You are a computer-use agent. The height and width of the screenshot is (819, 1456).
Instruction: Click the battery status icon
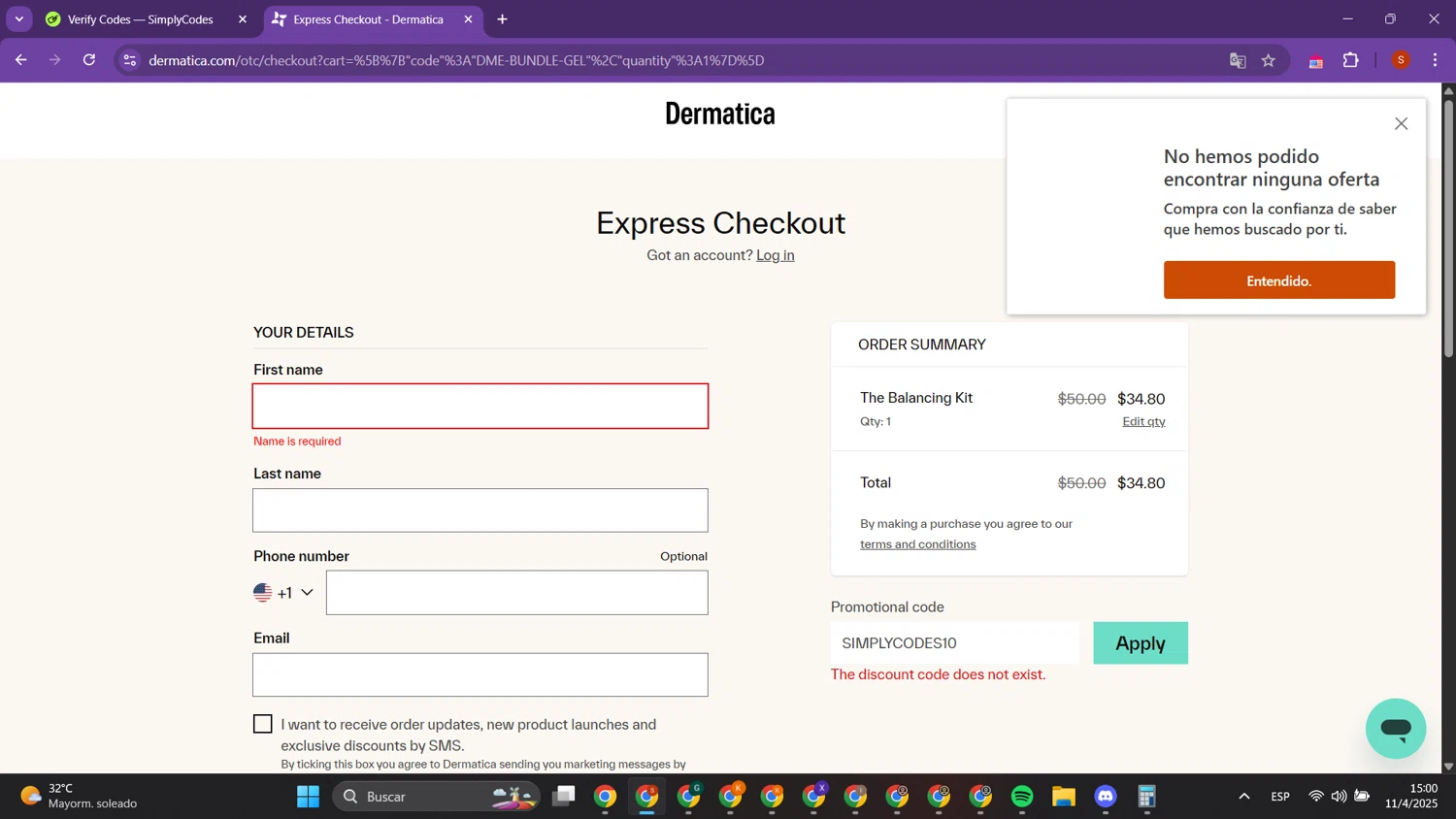point(1362,797)
